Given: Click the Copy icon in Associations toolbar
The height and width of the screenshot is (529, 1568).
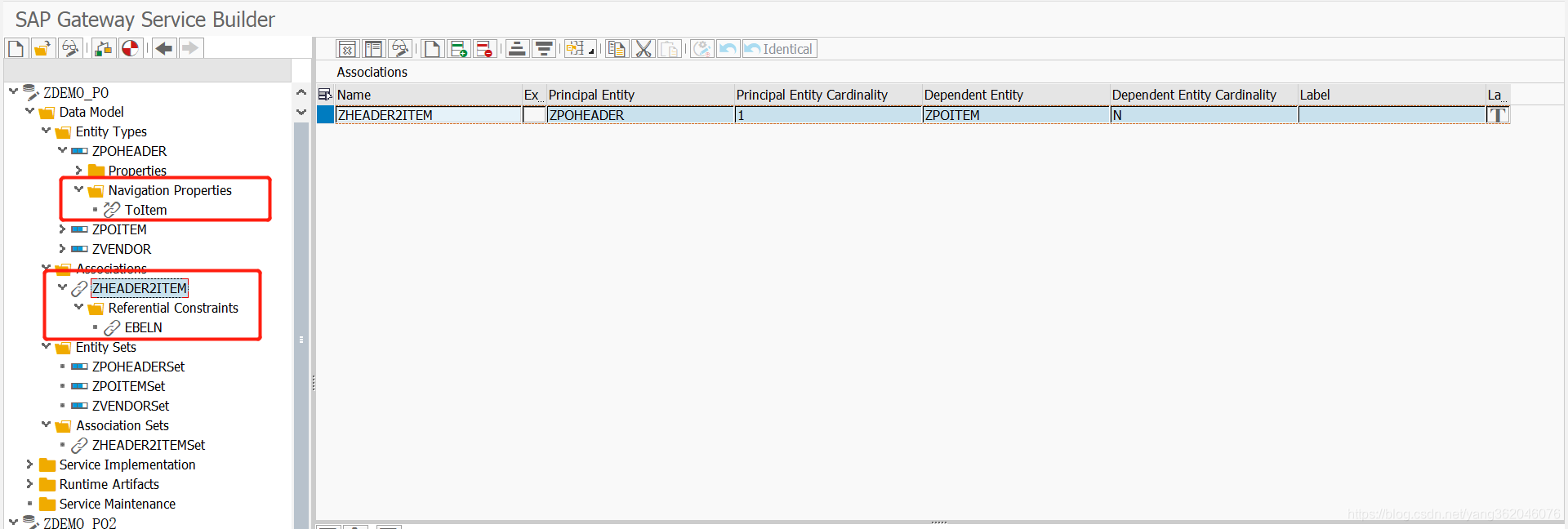Looking at the screenshot, I should pos(617,50).
